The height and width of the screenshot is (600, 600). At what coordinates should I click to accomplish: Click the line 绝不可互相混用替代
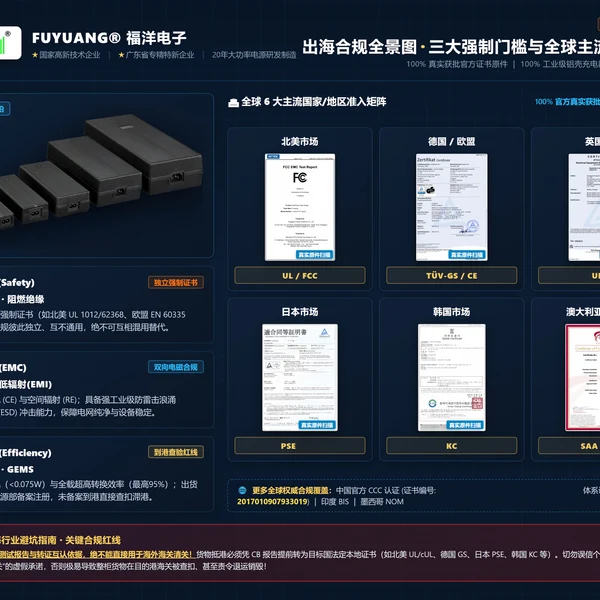(85, 327)
